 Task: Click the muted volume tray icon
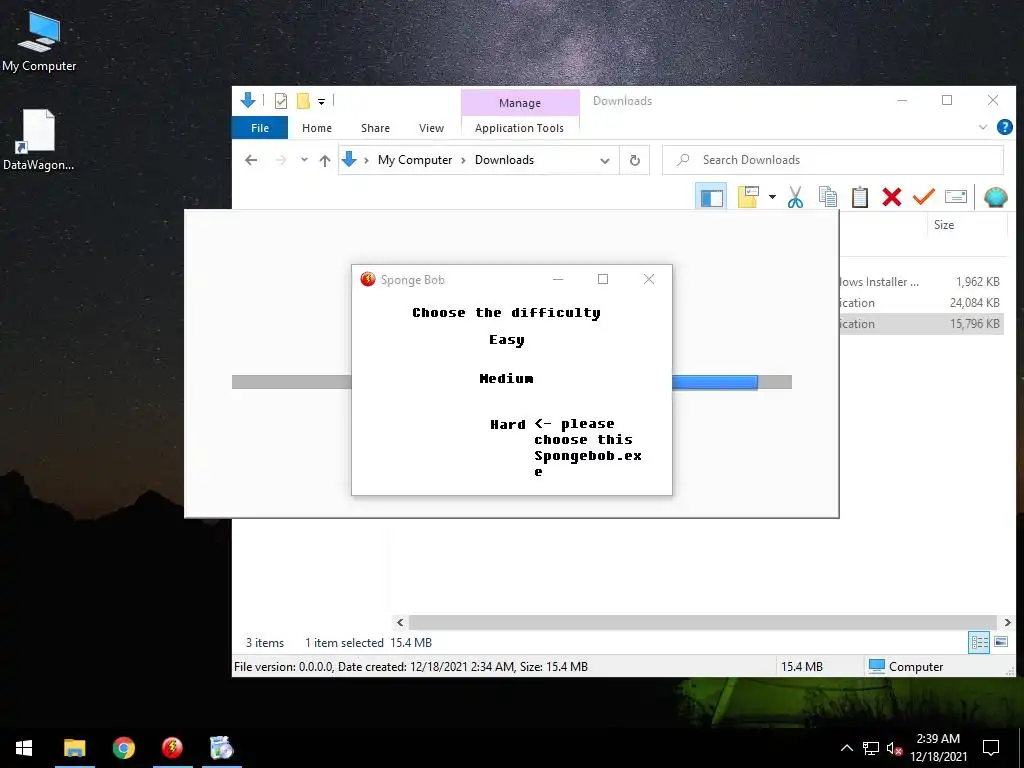coord(894,748)
